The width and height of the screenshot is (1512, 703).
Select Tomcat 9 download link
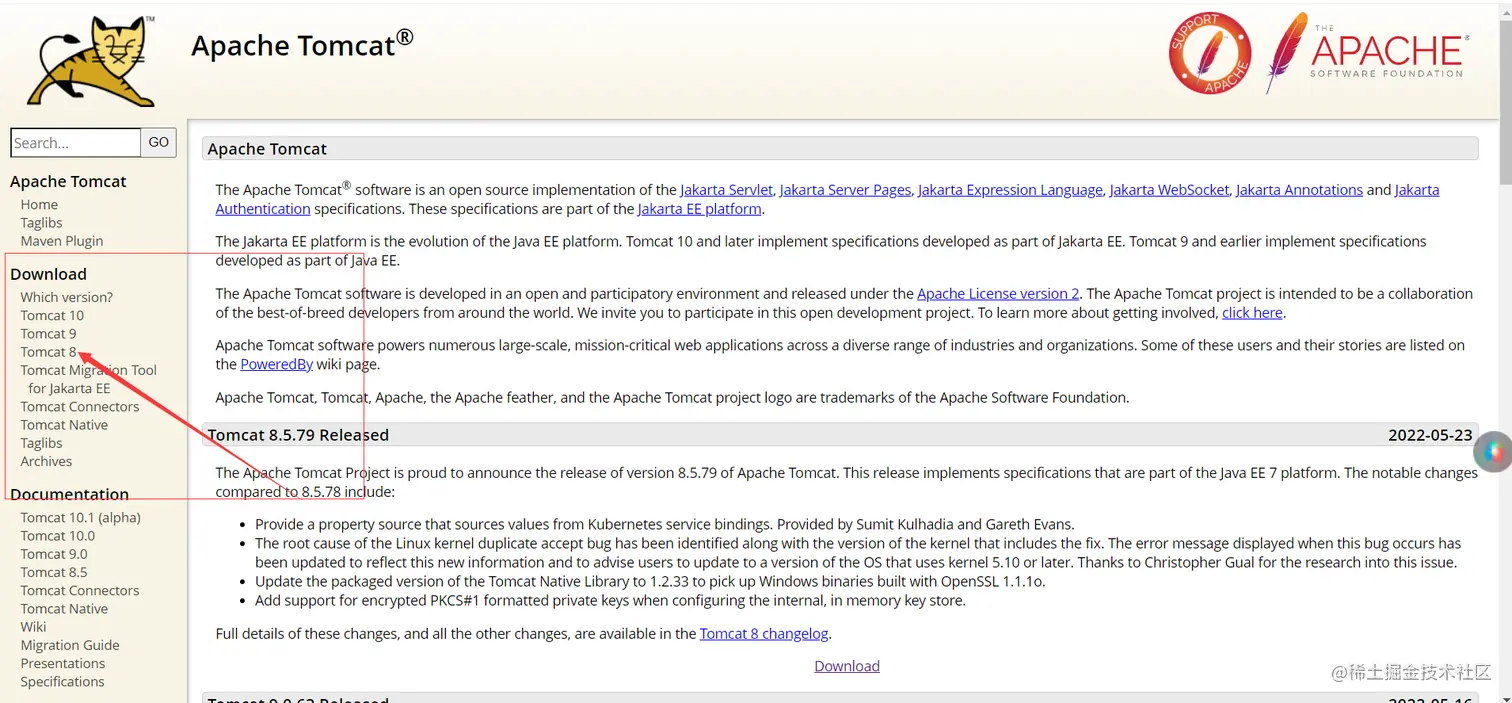tap(48, 333)
